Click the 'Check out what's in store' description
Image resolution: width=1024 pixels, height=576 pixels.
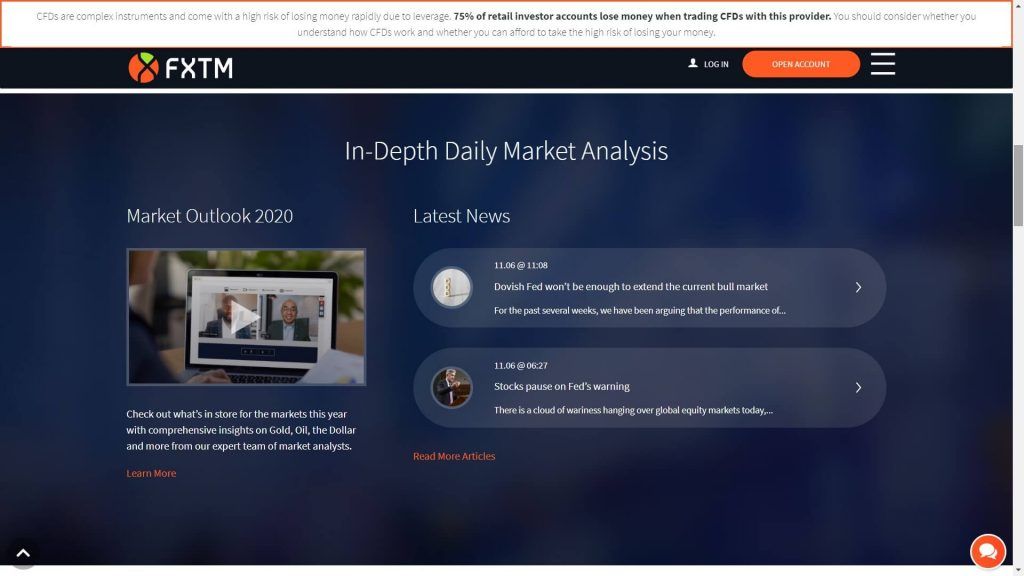[241, 430]
